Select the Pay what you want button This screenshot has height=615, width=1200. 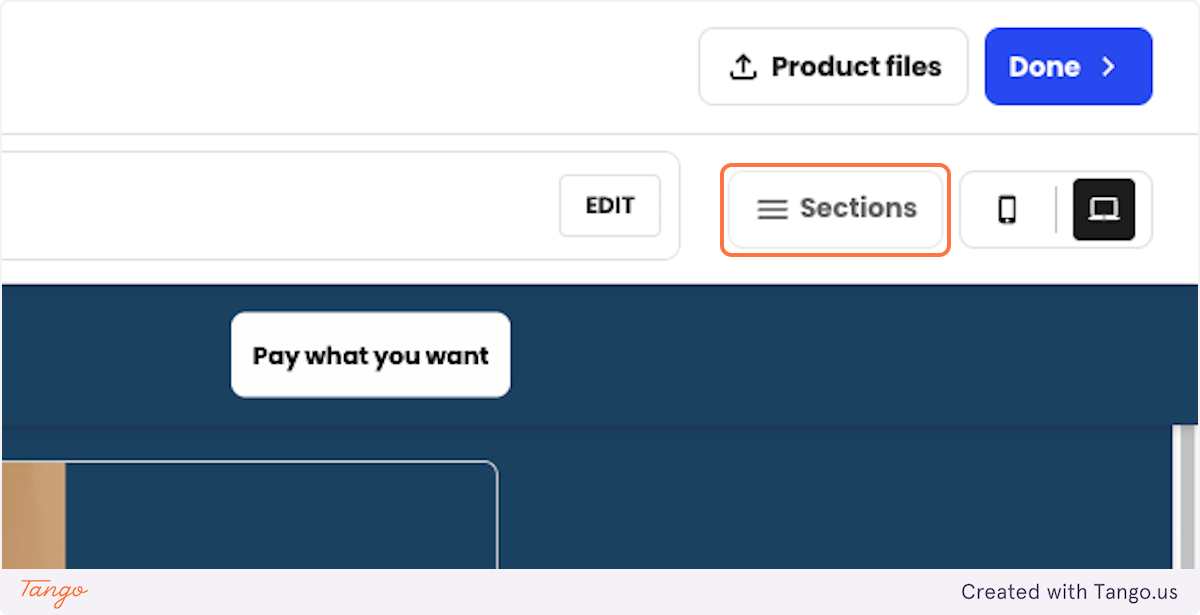coord(371,355)
